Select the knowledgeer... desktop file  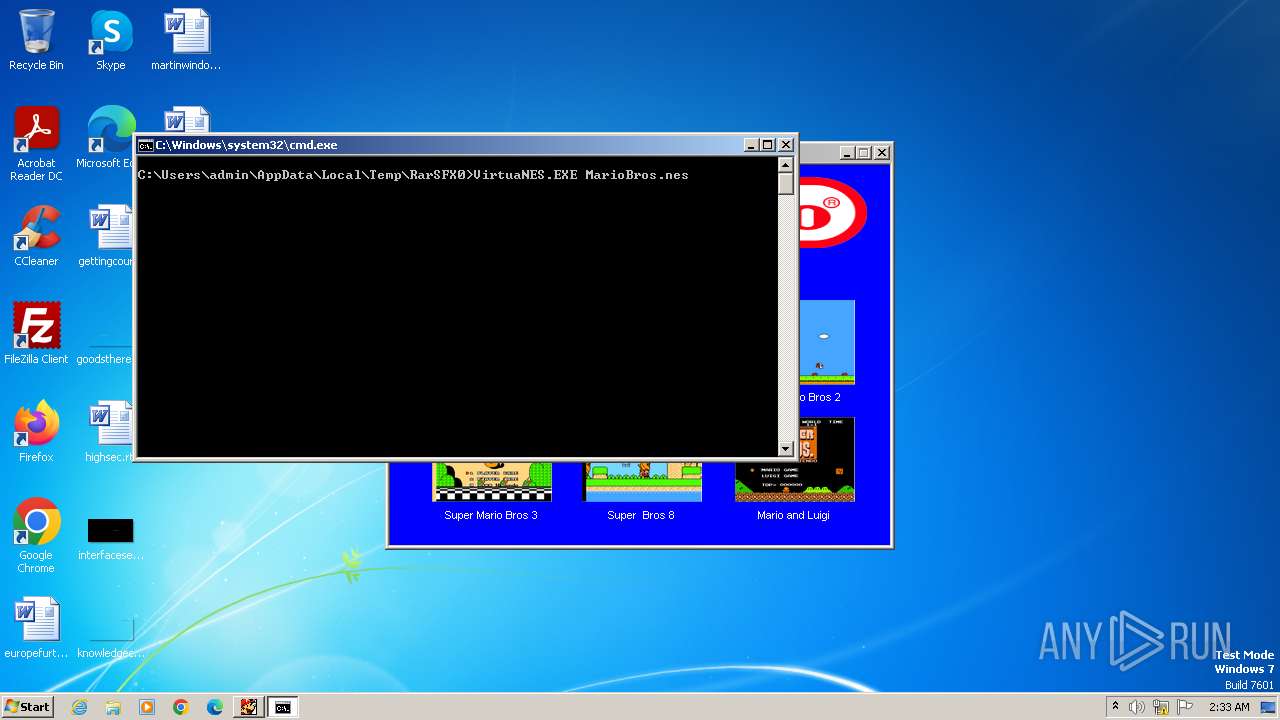[110, 638]
